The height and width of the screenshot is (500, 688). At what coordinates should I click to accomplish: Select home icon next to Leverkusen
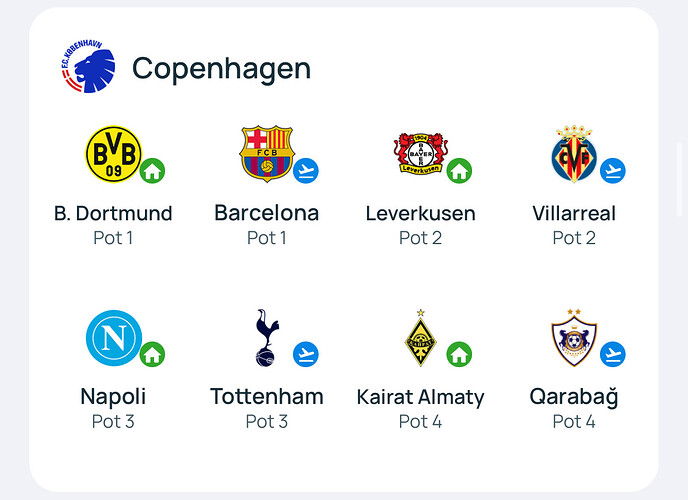(459, 171)
